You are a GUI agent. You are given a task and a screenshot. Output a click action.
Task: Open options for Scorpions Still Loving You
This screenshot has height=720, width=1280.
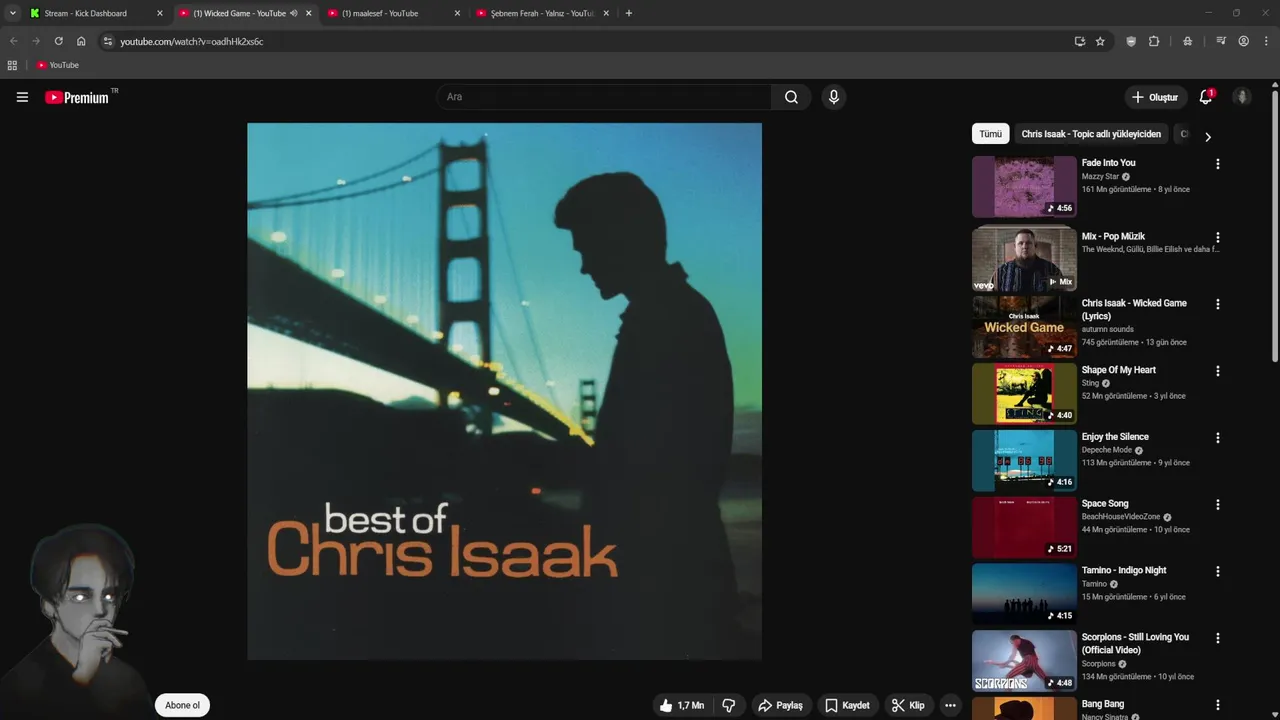pyautogui.click(x=1217, y=638)
